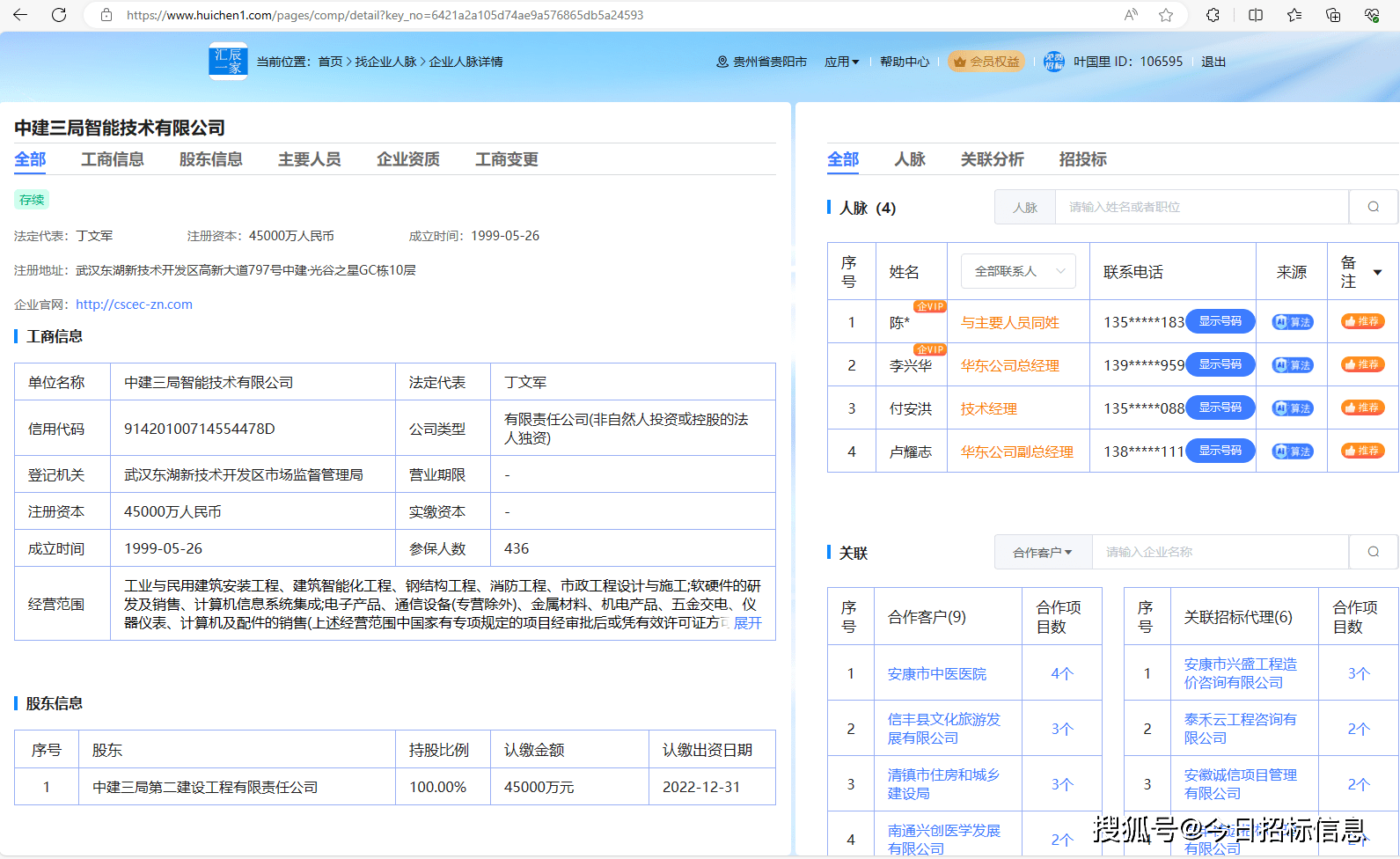Screen dimensions: 1400x859
Task: Click 华东公司总经理 position text
Action: click(1010, 366)
